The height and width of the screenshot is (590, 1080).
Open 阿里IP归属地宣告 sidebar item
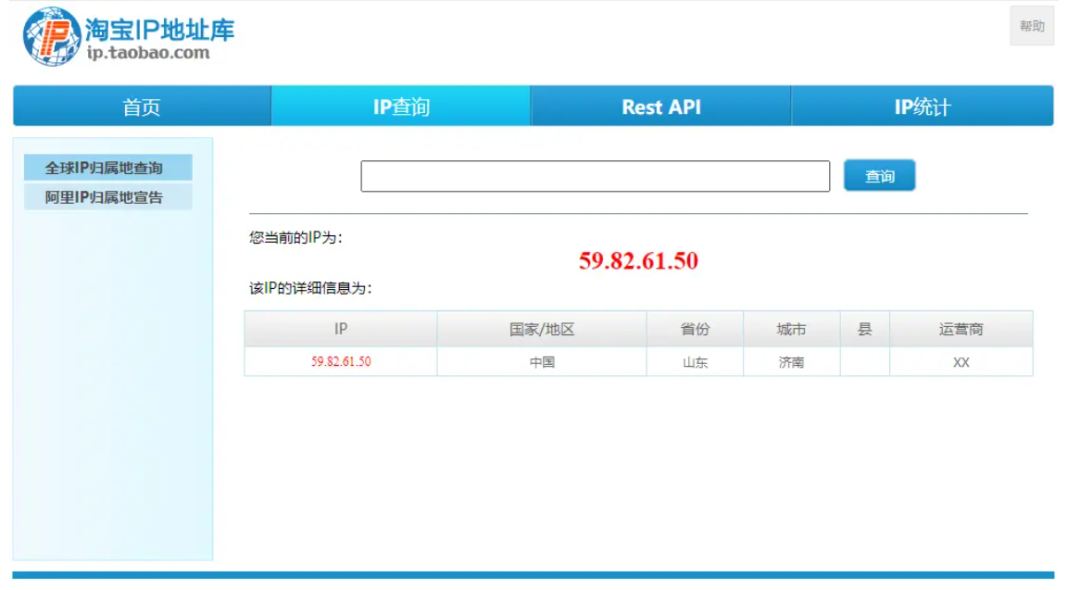[x=108, y=197]
